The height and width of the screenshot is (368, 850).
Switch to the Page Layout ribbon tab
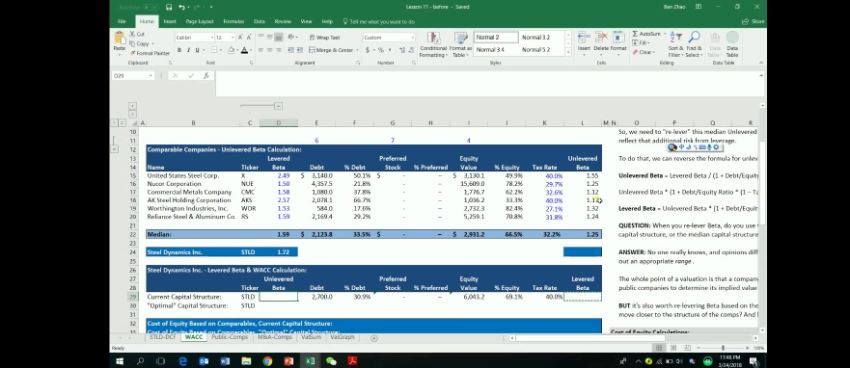point(199,22)
